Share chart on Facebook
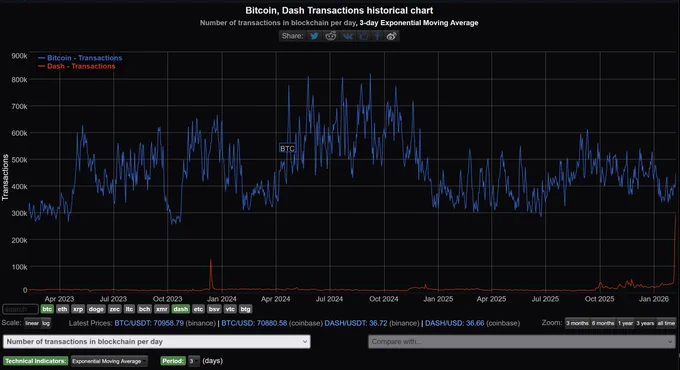The height and width of the screenshot is (370, 680). [378, 36]
